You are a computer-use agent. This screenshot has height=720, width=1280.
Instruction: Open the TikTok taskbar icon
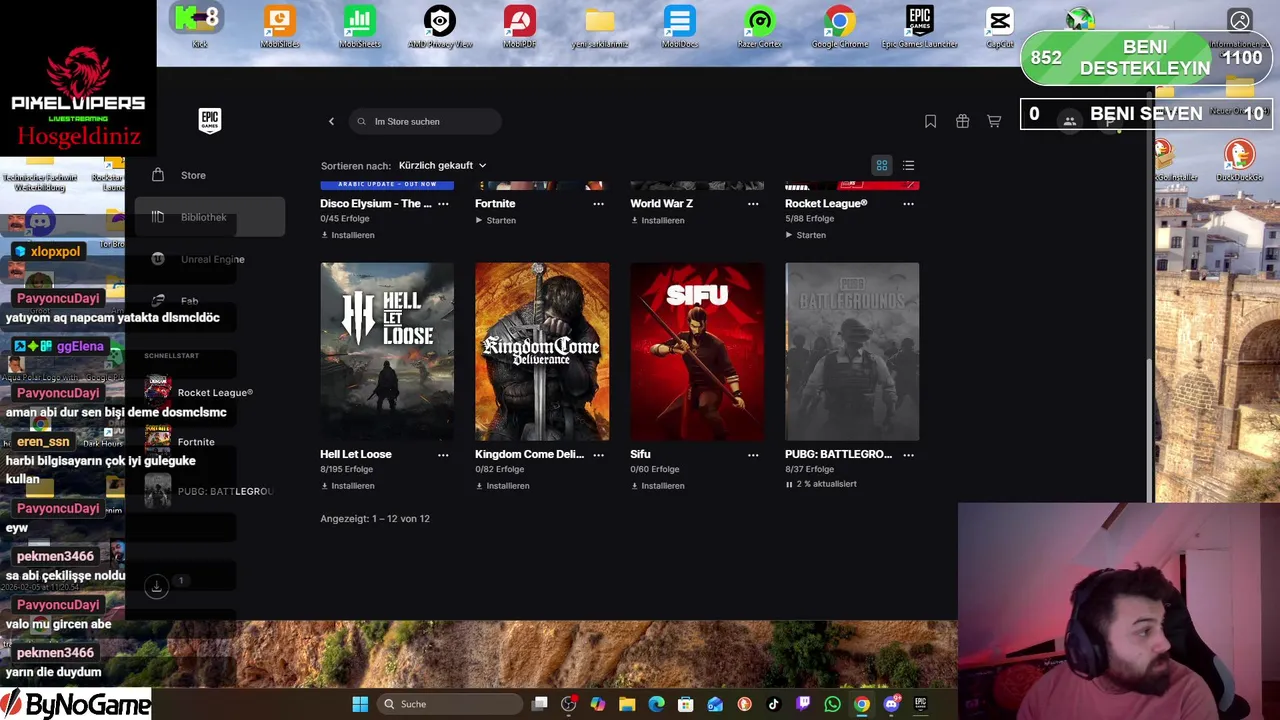(774, 704)
